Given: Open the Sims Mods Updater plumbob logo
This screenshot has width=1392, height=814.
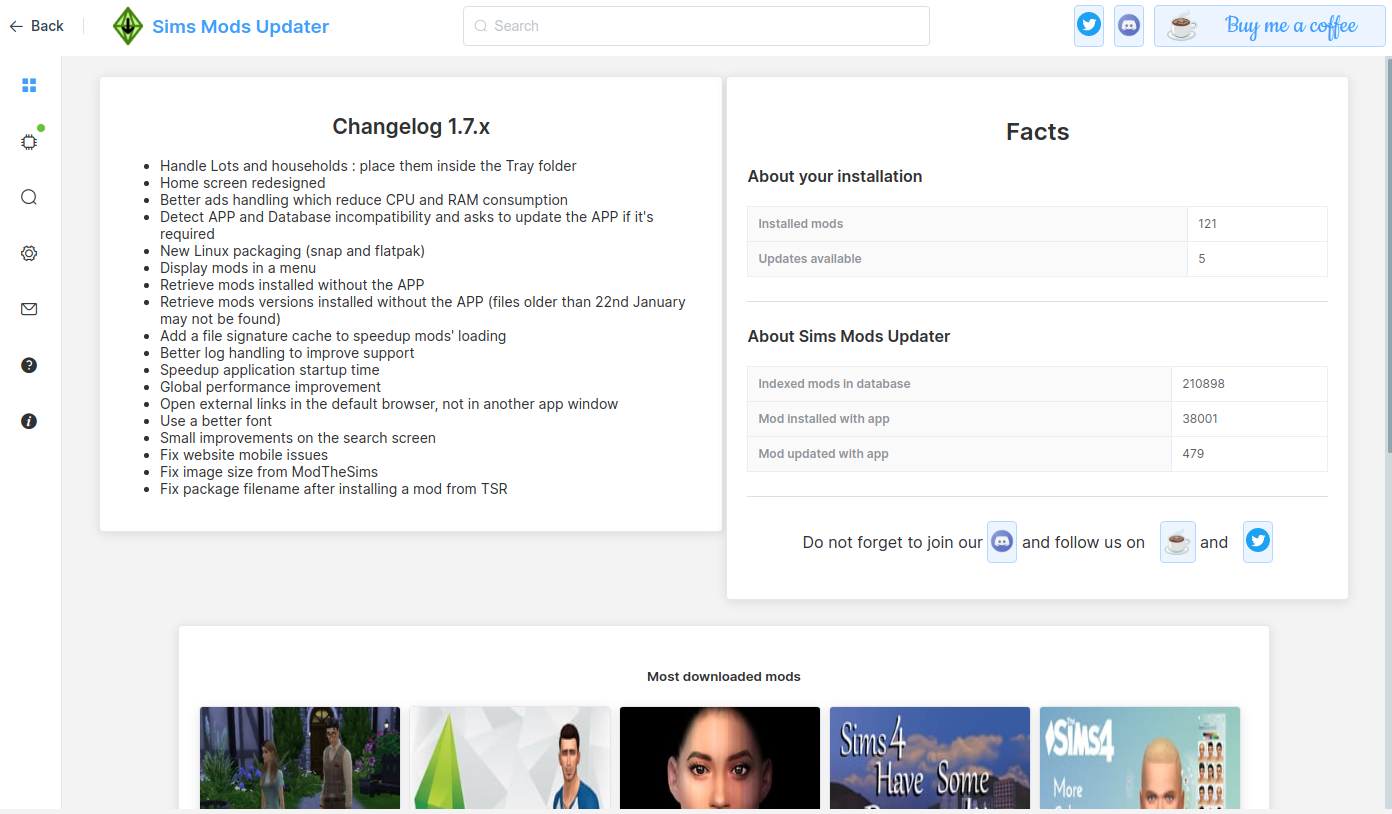Looking at the screenshot, I should tap(128, 26).
